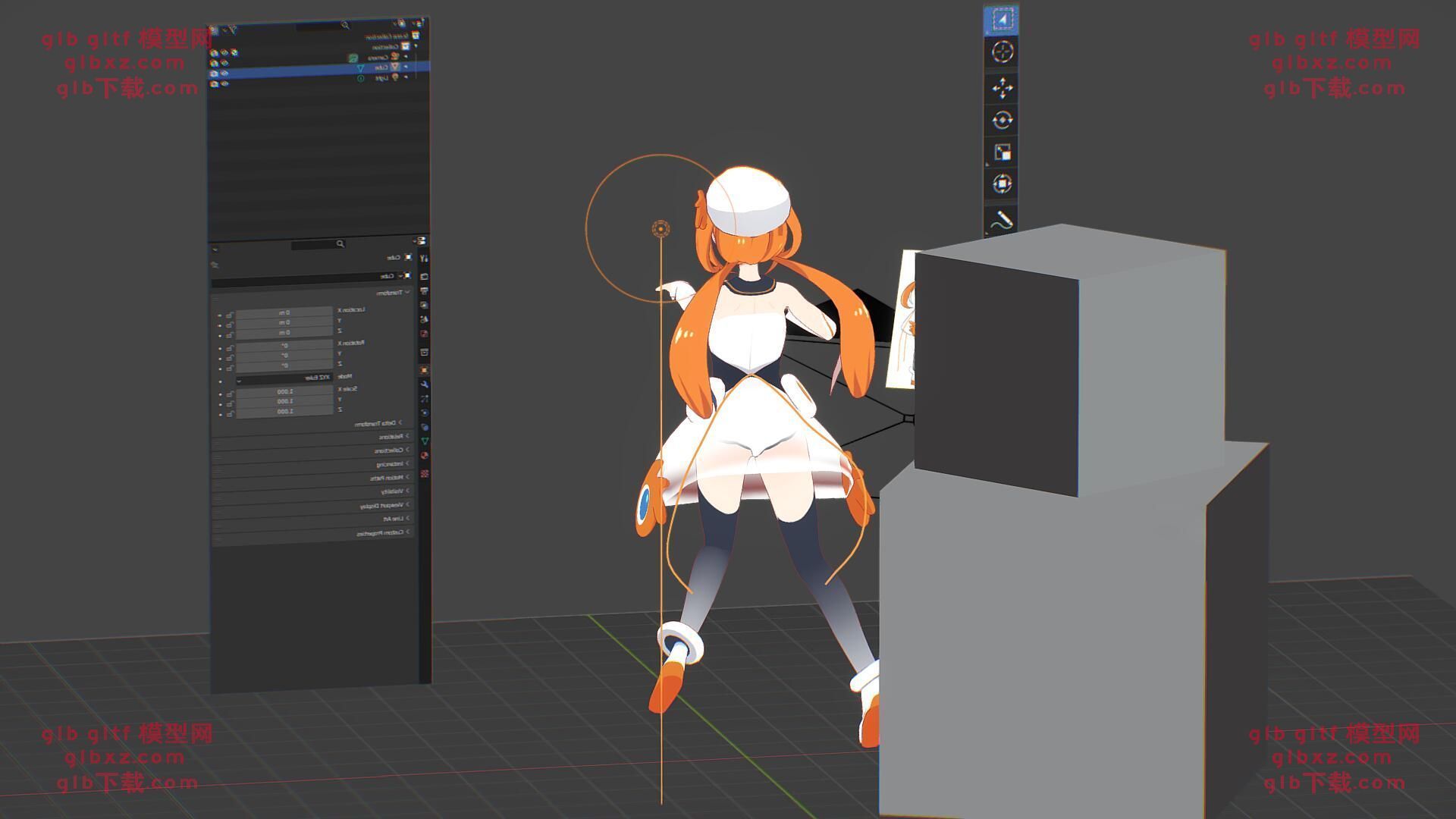Expand the Collections panel
1456x819 pixels.
coord(392,450)
